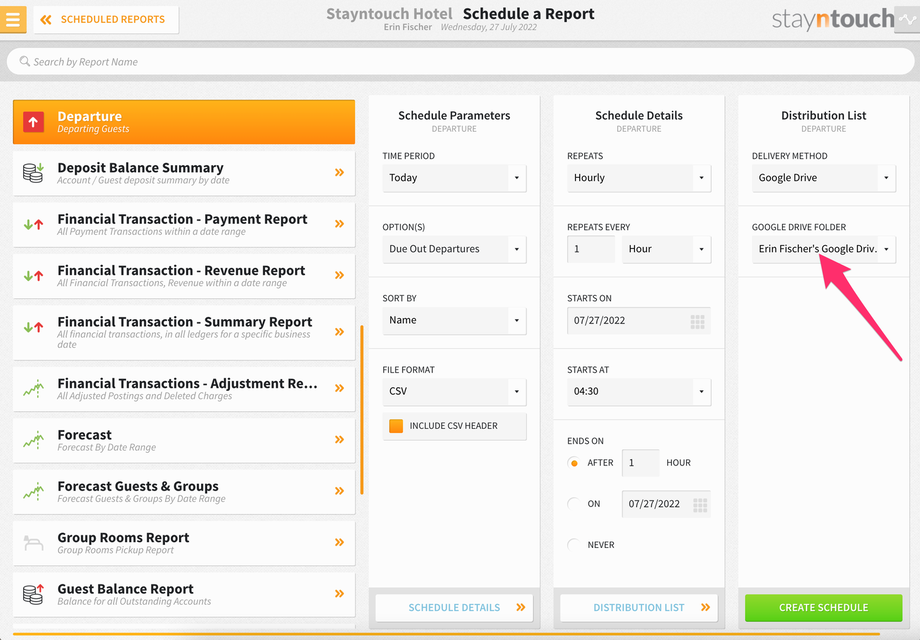Click chevron for Forecast Guests & Groups
The image size is (920, 640).
point(339,491)
